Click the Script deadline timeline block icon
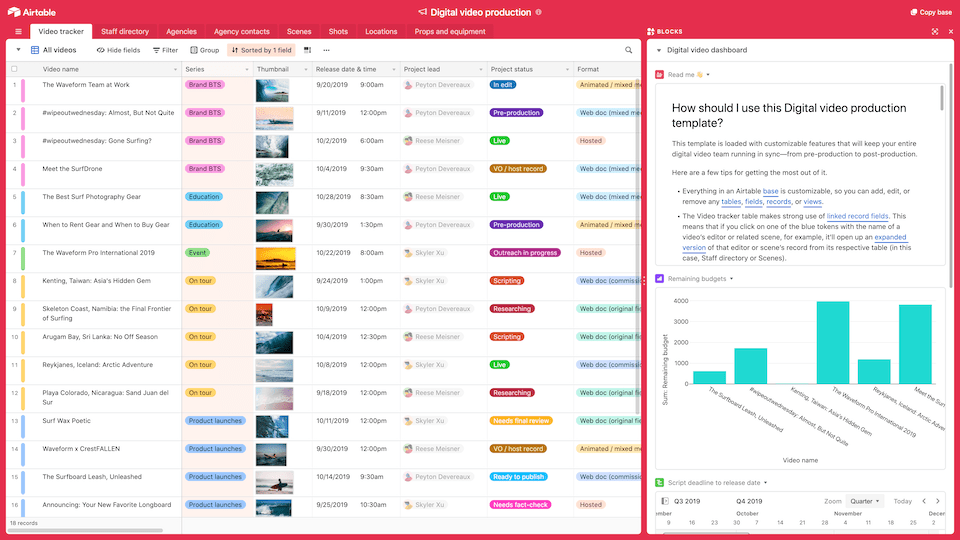Screen dimensions: 960x540 tap(659, 482)
